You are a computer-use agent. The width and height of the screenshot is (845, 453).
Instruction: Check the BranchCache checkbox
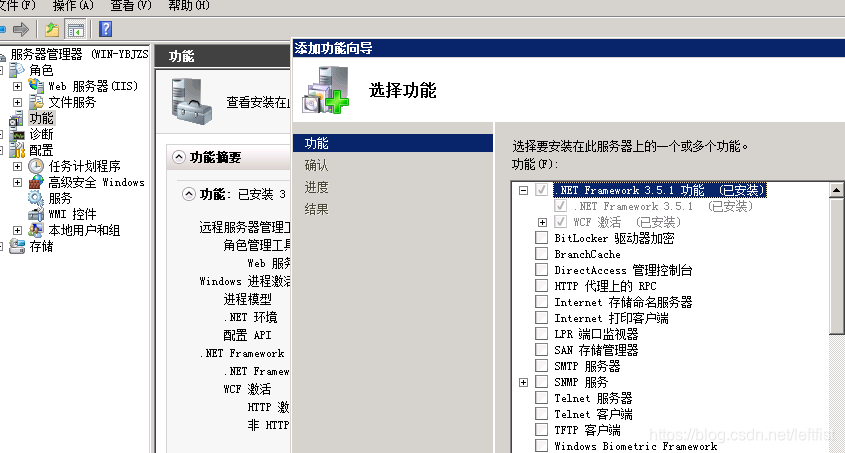click(x=542, y=254)
